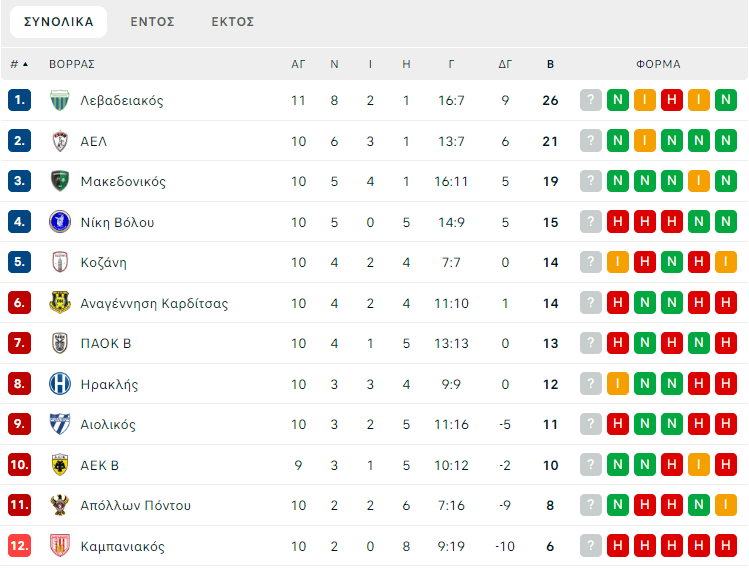Click Καμπανιακός last form result badge
749x572 pixels.
click(726, 546)
